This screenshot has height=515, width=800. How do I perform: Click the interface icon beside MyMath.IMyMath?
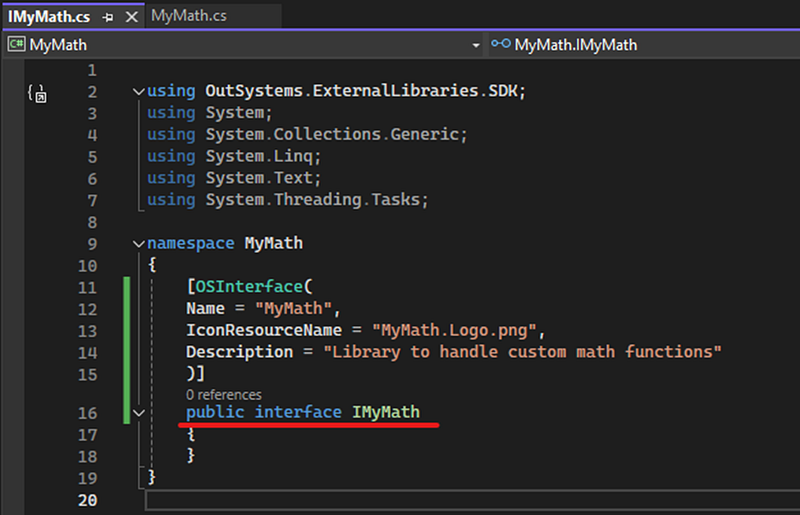click(501, 44)
